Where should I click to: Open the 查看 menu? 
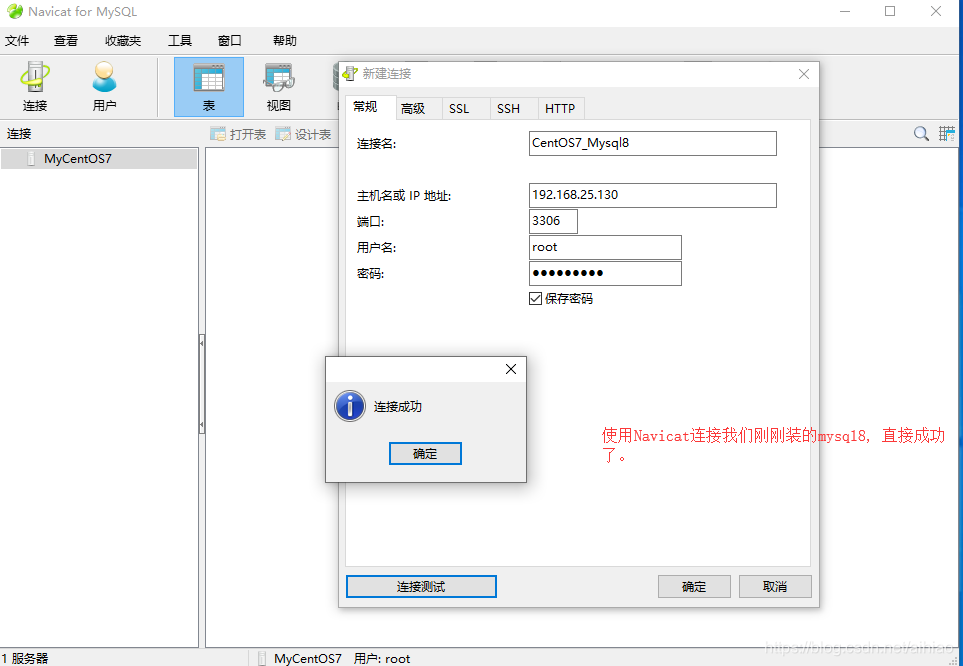pyautogui.click(x=66, y=41)
